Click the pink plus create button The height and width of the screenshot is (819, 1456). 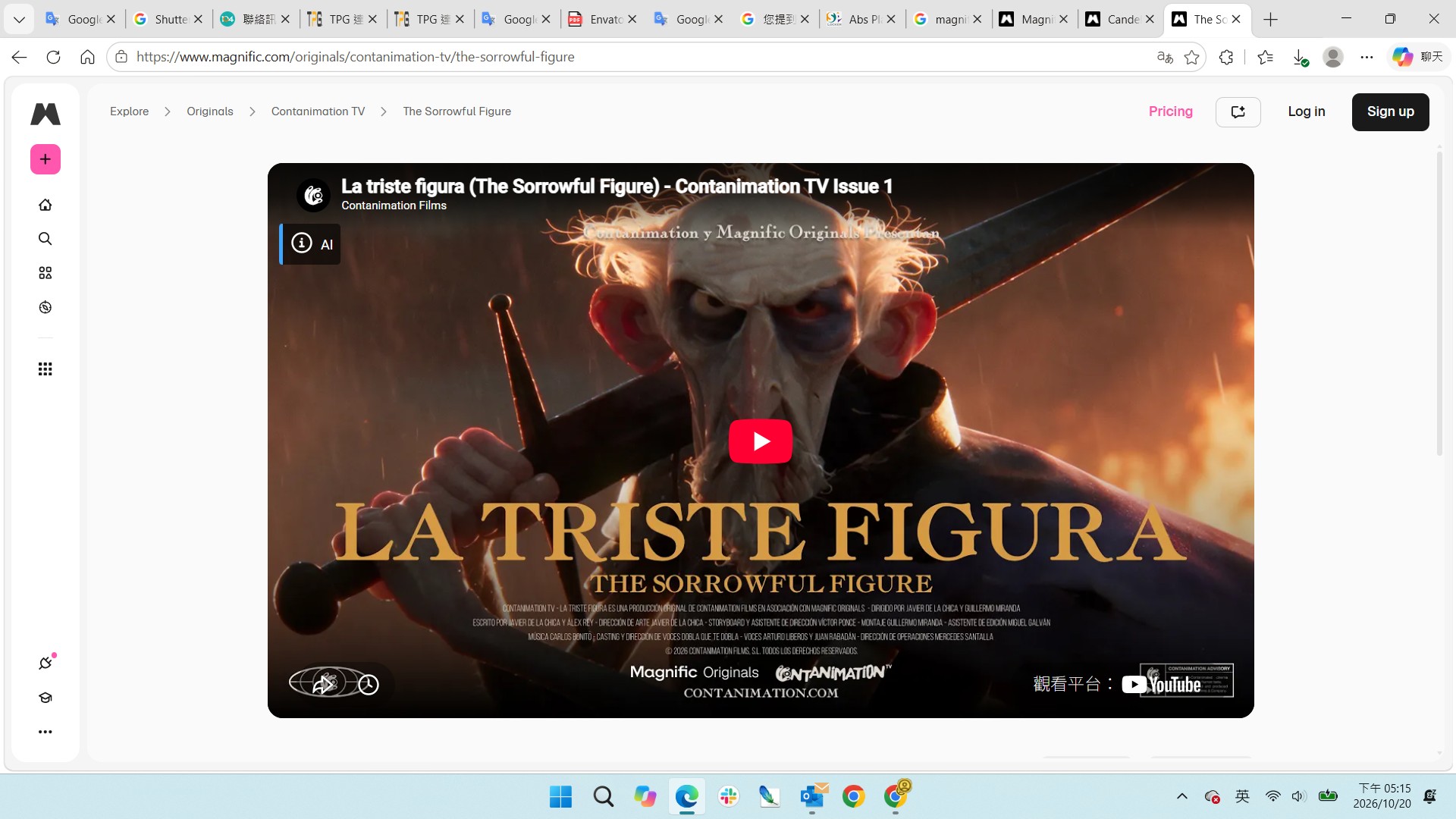point(45,159)
